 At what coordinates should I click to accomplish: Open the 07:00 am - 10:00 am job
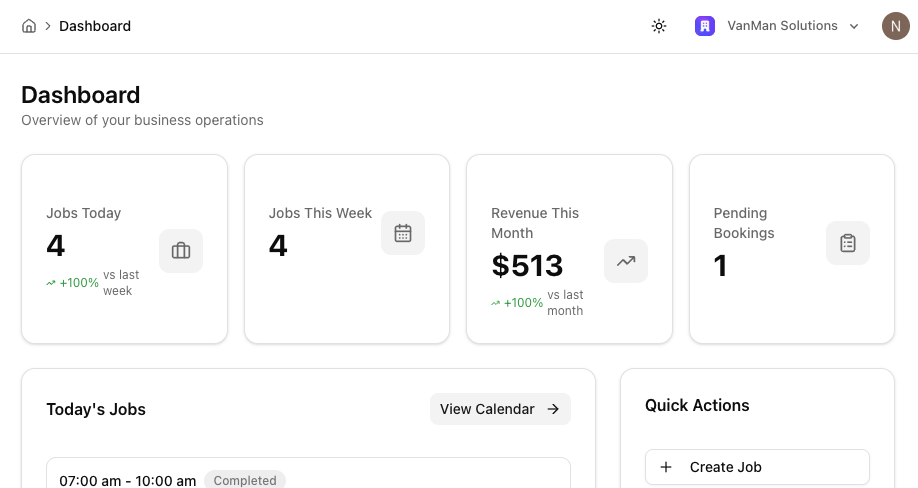click(x=308, y=473)
